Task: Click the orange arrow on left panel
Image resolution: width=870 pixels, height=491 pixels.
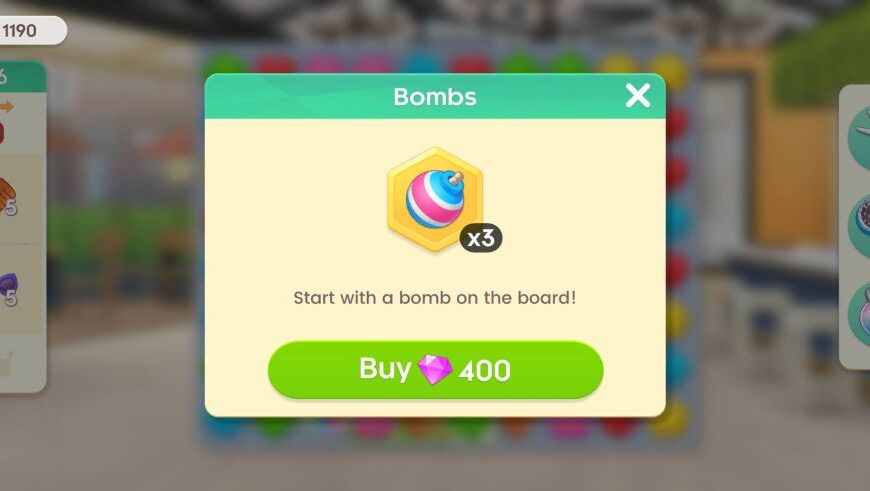Action: [7, 107]
